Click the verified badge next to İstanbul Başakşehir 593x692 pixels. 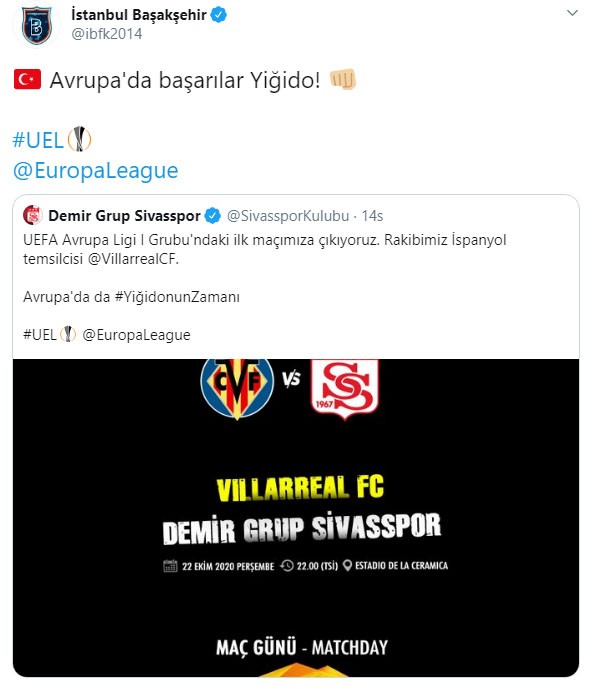(219, 15)
